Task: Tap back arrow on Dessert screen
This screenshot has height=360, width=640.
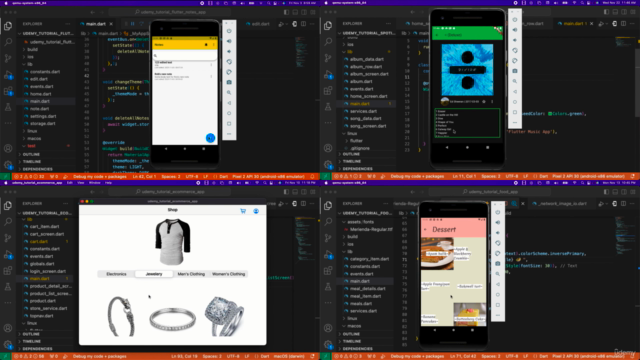Action: (425, 229)
